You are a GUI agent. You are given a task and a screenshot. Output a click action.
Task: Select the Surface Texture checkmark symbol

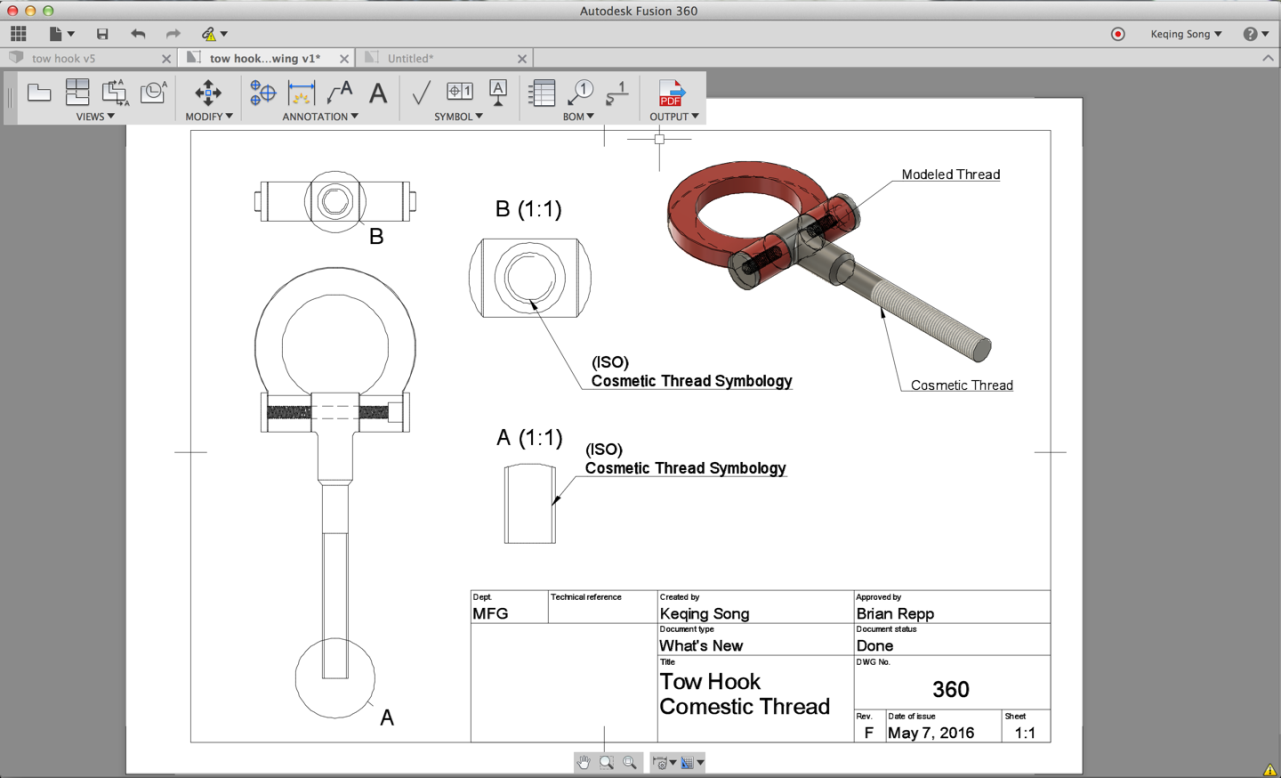click(421, 93)
